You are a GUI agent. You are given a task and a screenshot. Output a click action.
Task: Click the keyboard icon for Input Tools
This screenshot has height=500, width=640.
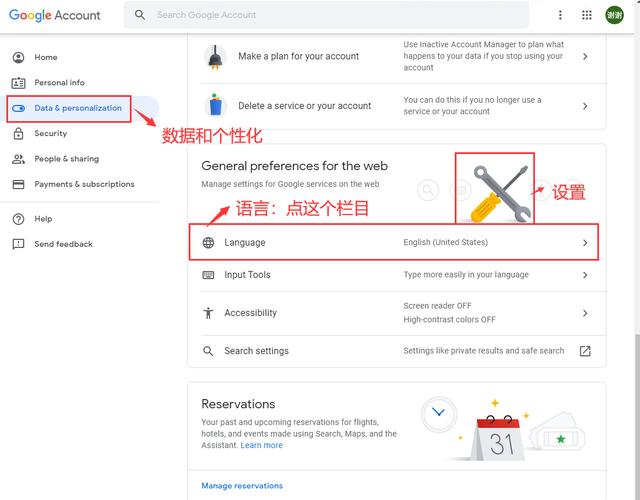click(208, 275)
